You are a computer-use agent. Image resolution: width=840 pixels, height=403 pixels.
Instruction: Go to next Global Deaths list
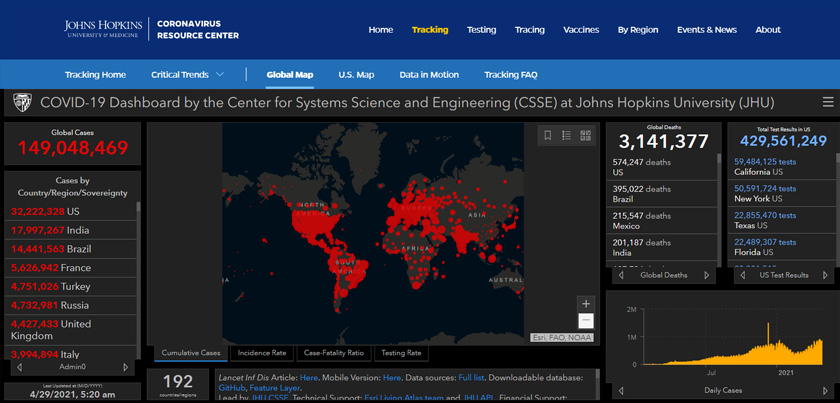[707, 275]
